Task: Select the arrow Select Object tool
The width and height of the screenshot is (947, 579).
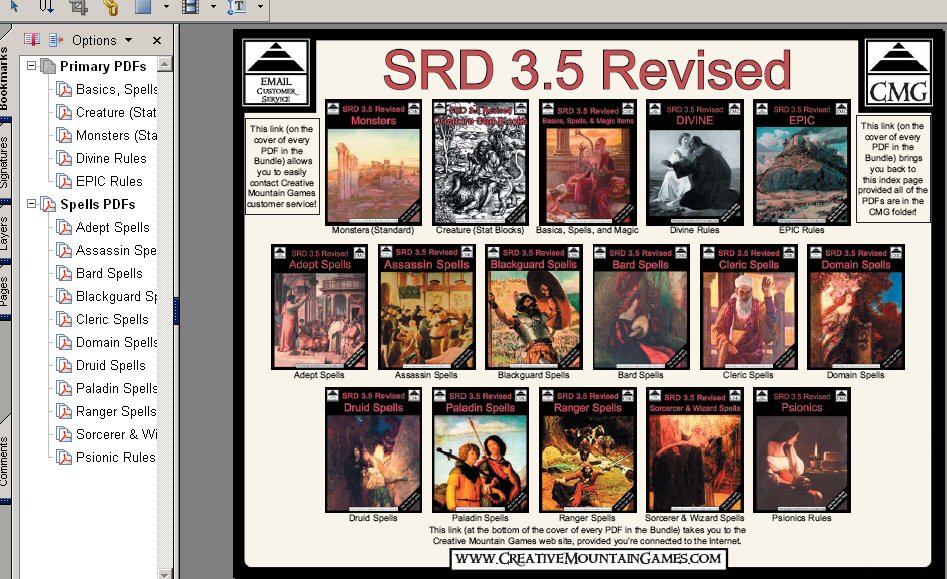Action: [x=15, y=6]
